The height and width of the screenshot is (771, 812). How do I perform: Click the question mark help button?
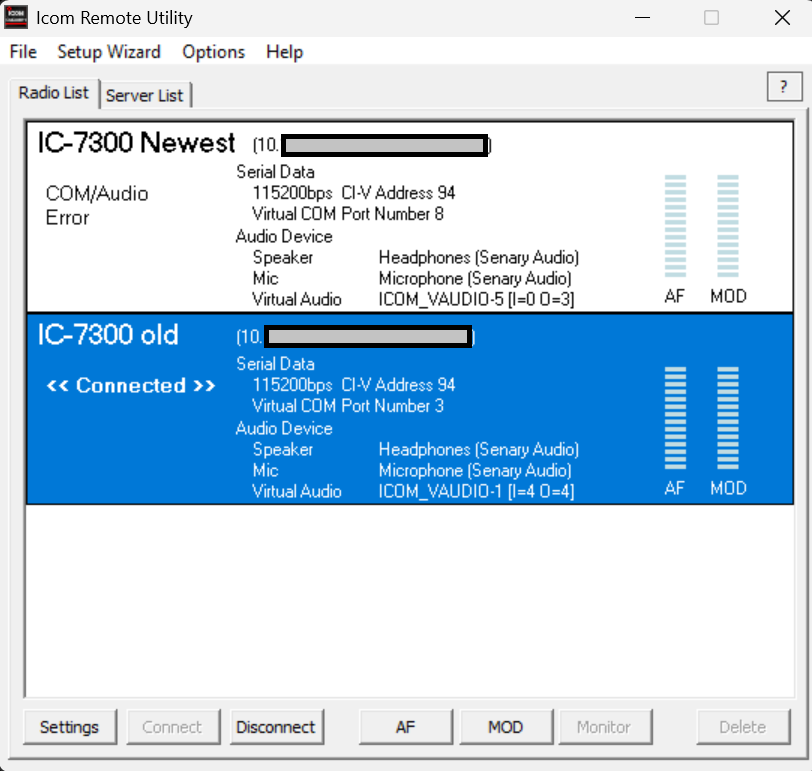pos(784,88)
